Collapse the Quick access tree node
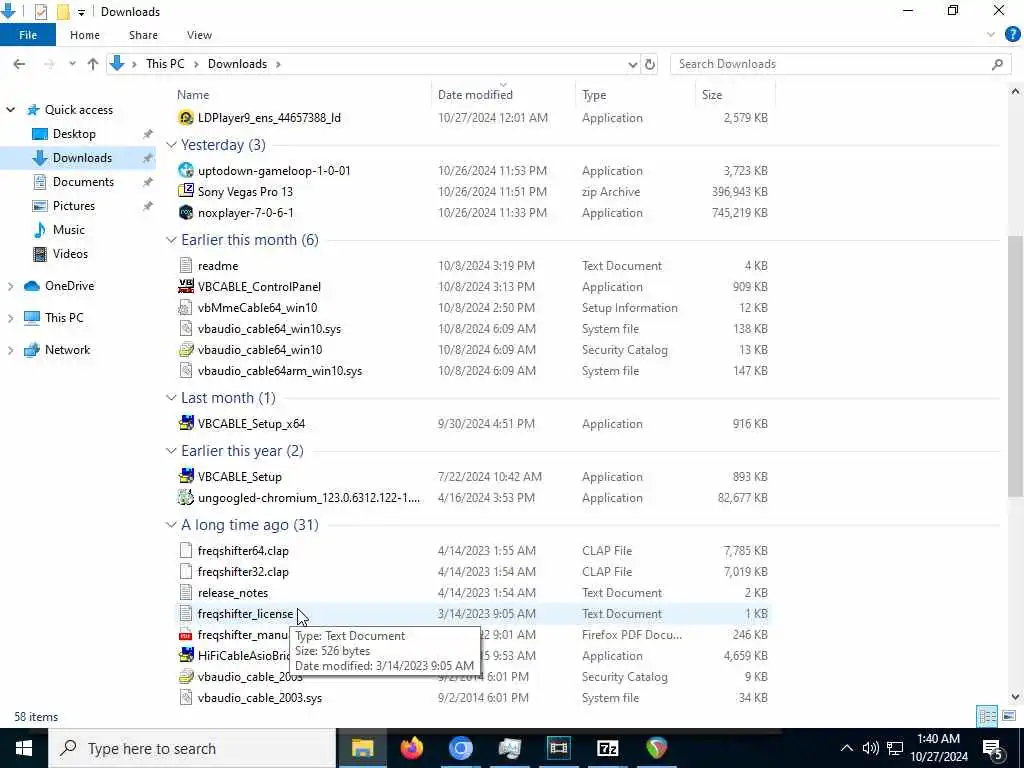1024x768 pixels. pyautogui.click(x=10, y=110)
